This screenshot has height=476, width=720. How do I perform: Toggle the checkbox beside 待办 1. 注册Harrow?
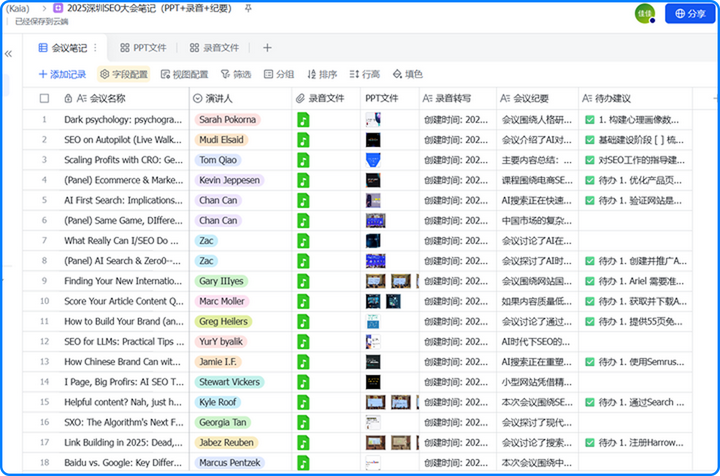[x=590, y=443]
